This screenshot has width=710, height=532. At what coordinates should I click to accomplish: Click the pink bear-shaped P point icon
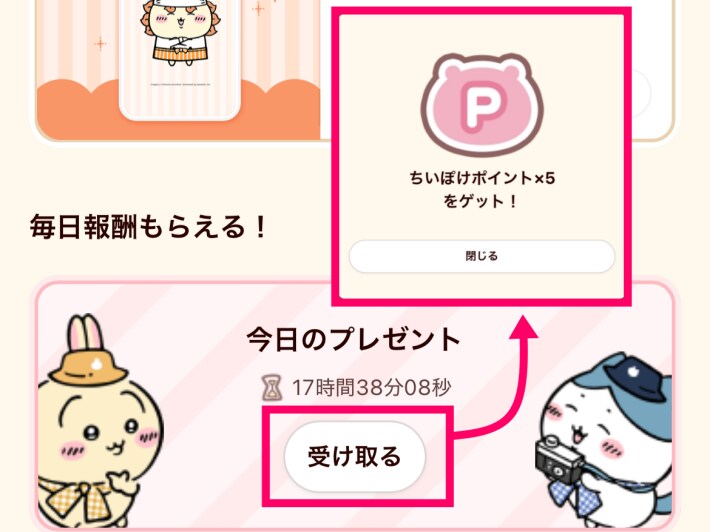pos(482,105)
